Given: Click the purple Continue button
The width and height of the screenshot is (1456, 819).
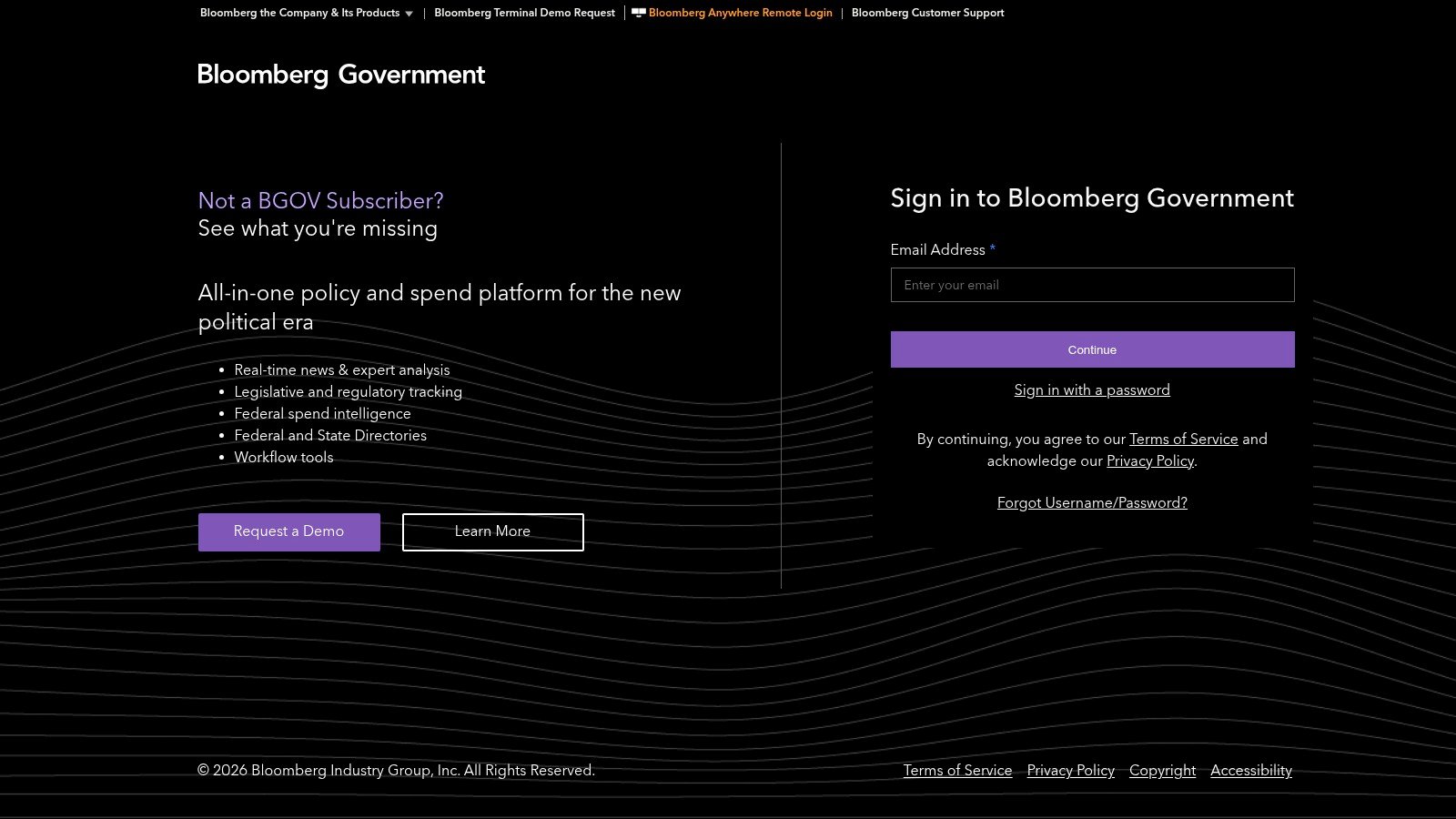Looking at the screenshot, I should coord(1092,349).
